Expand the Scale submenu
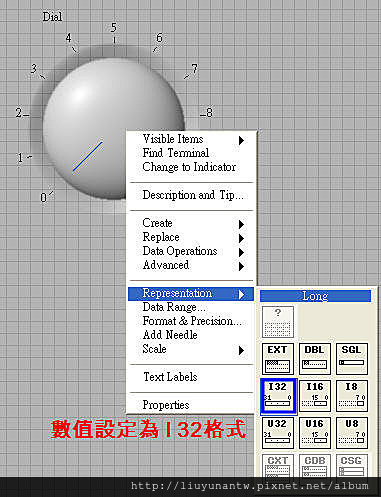The height and width of the screenshot is (497, 381). pyautogui.click(x=191, y=349)
